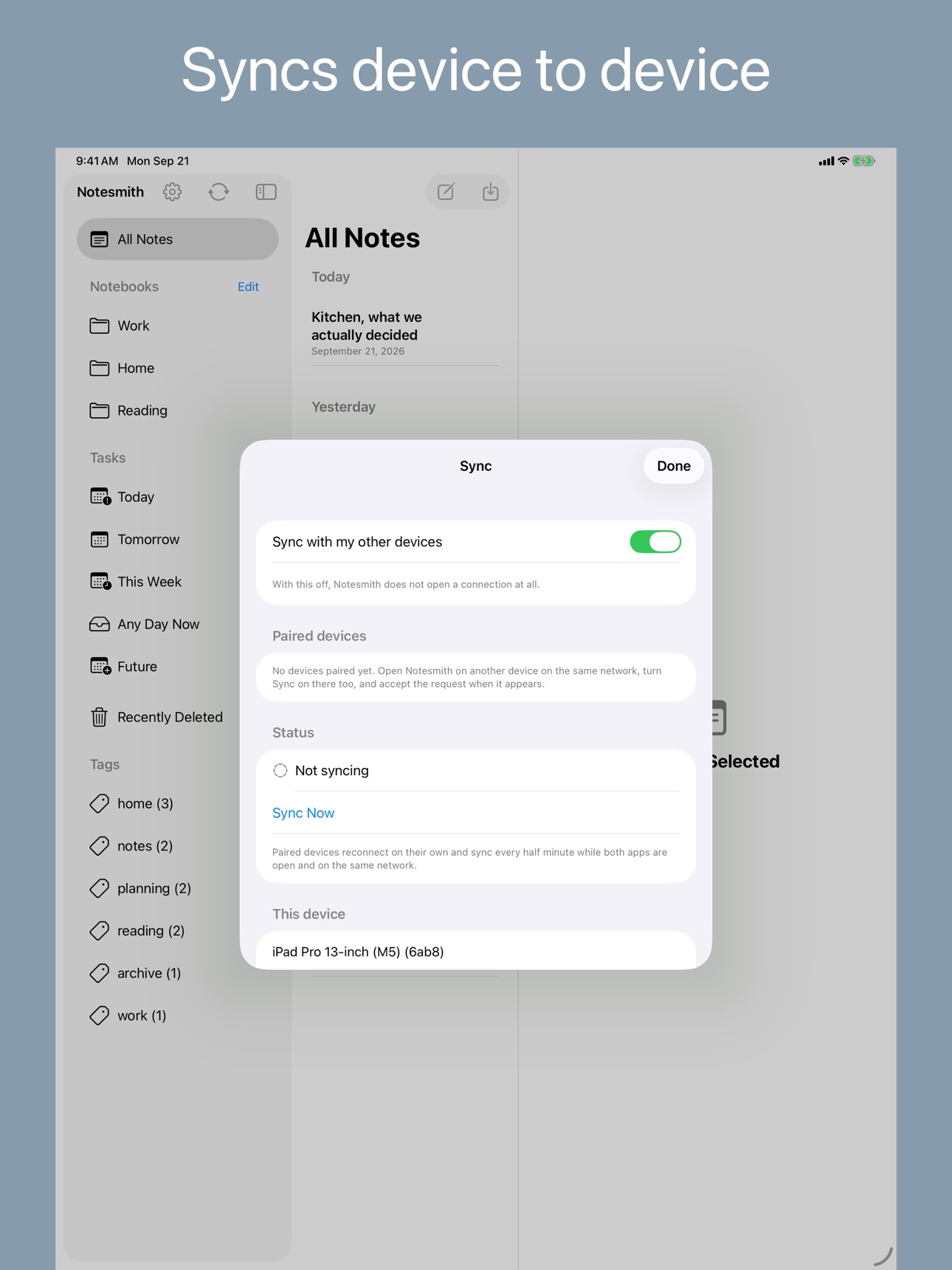Click the Any Day Now inbox icon

(99, 625)
